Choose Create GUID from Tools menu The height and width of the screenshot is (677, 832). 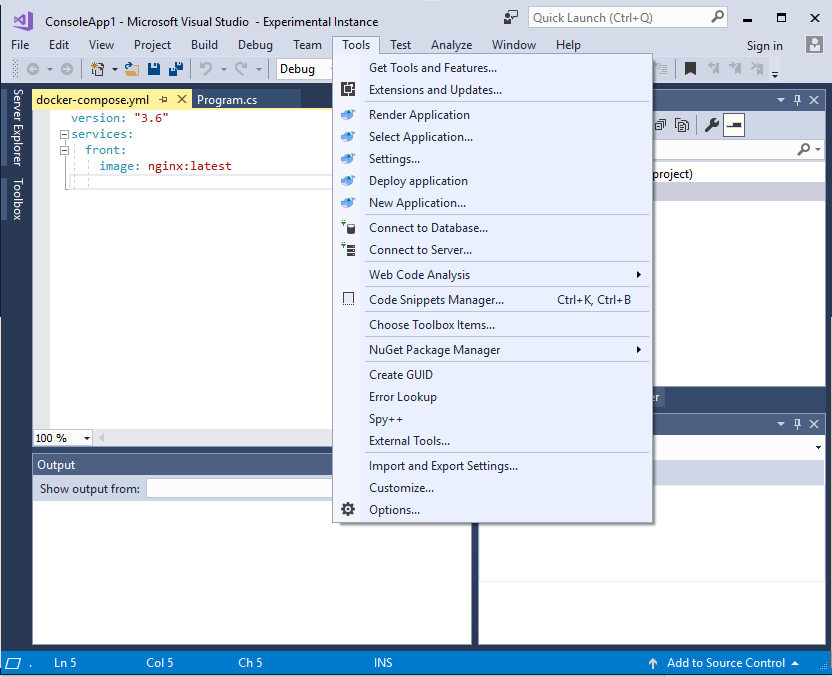493,375
